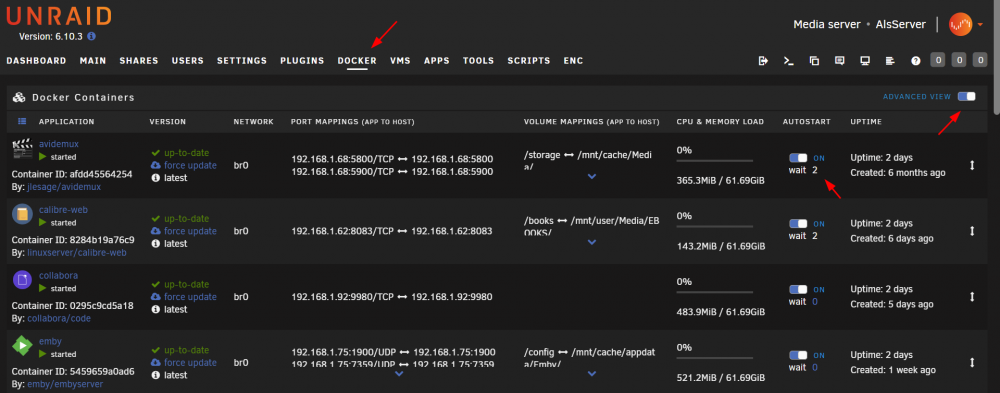
Task: Toggle autostart for calibre-web
Action: point(798,223)
